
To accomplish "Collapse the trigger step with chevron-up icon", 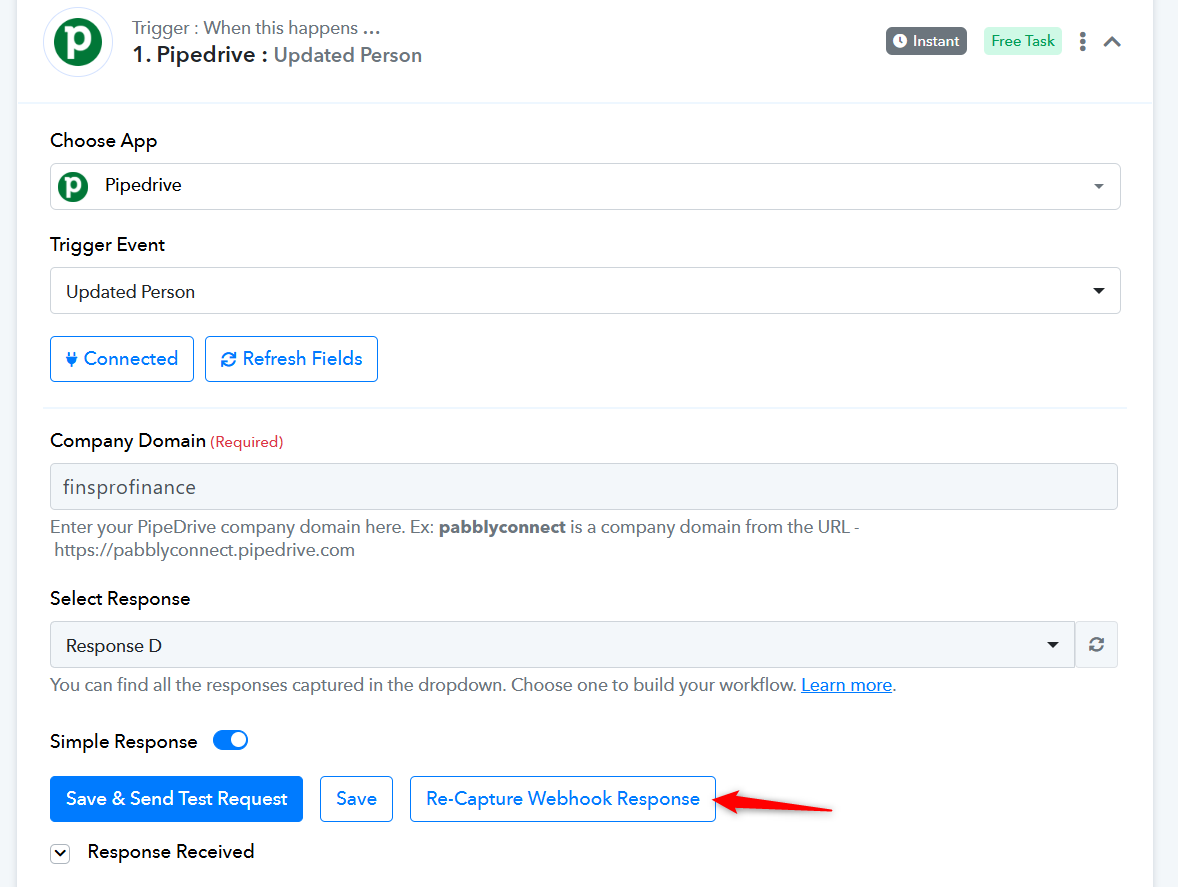I will click(1112, 42).
